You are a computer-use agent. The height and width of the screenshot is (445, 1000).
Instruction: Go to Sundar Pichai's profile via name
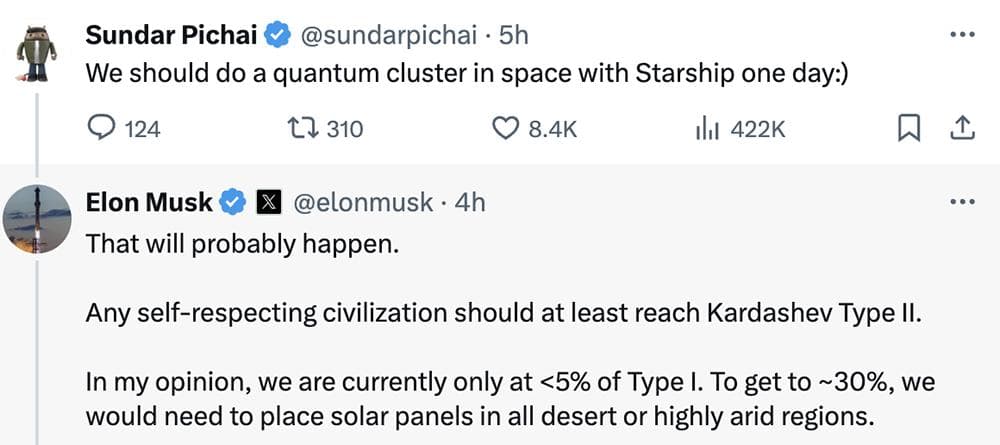coord(173,35)
